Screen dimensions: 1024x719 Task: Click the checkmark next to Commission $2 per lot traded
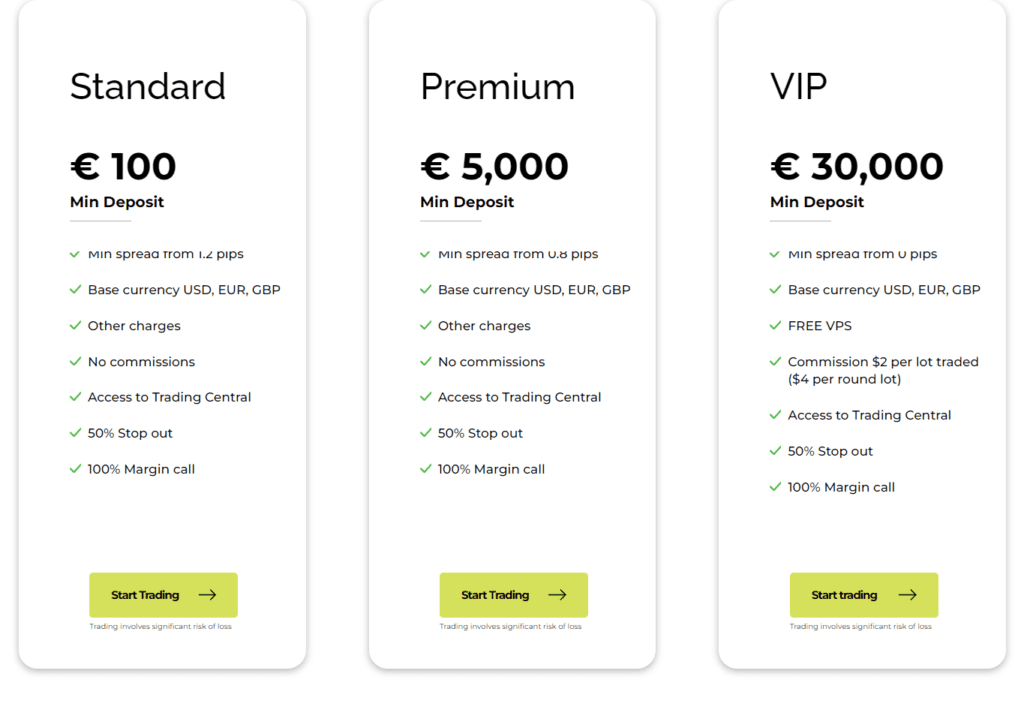775,361
